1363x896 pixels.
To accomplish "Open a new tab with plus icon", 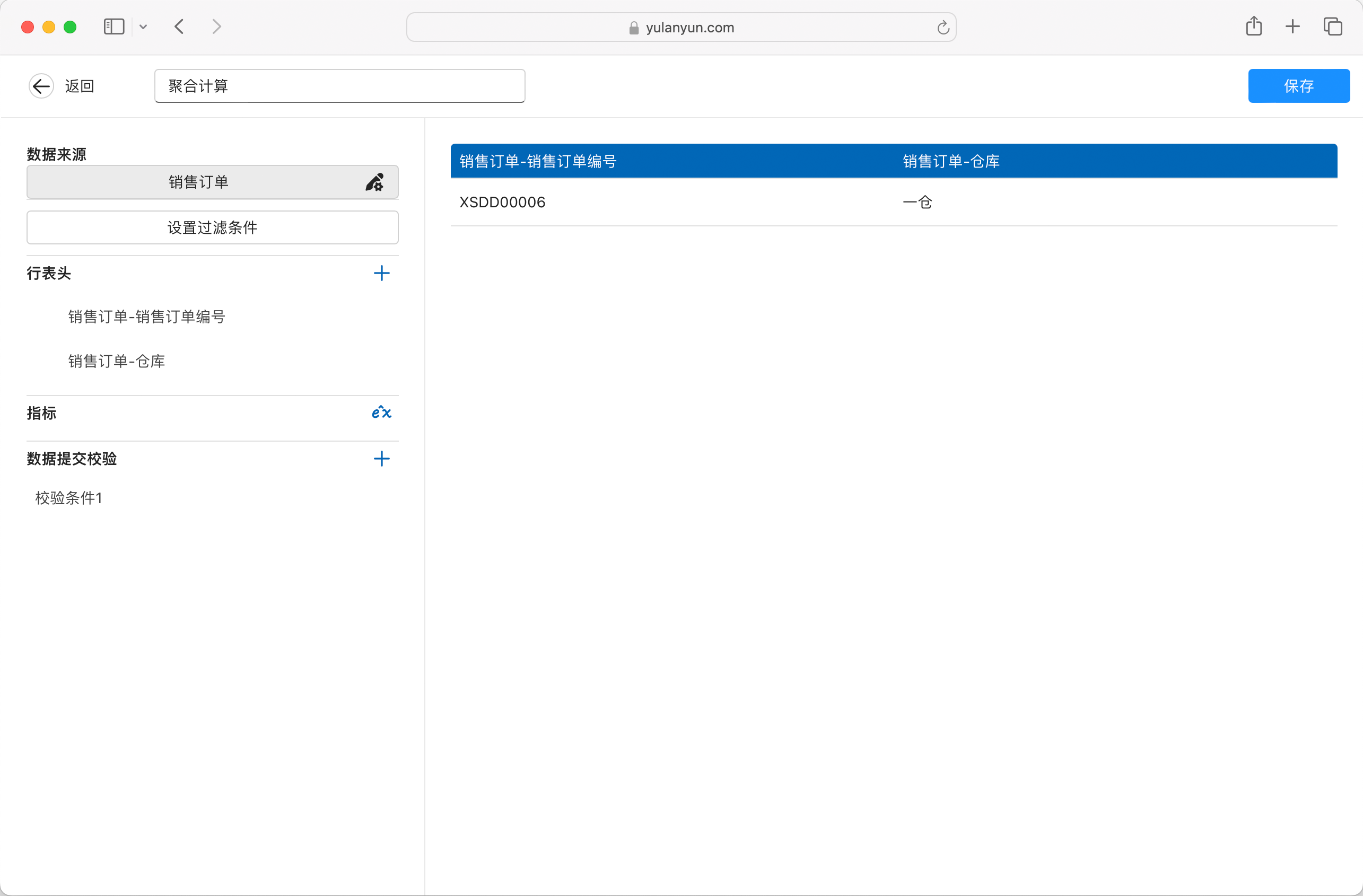I will coord(1292,27).
